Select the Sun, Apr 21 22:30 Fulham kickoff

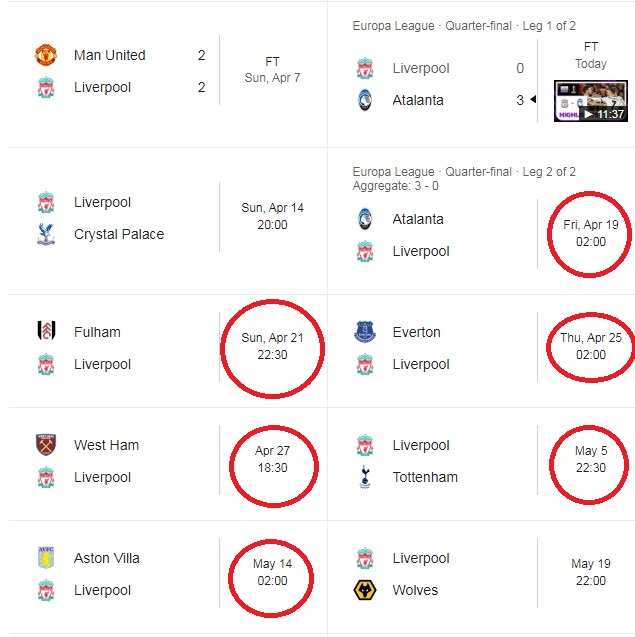(x=272, y=346)
